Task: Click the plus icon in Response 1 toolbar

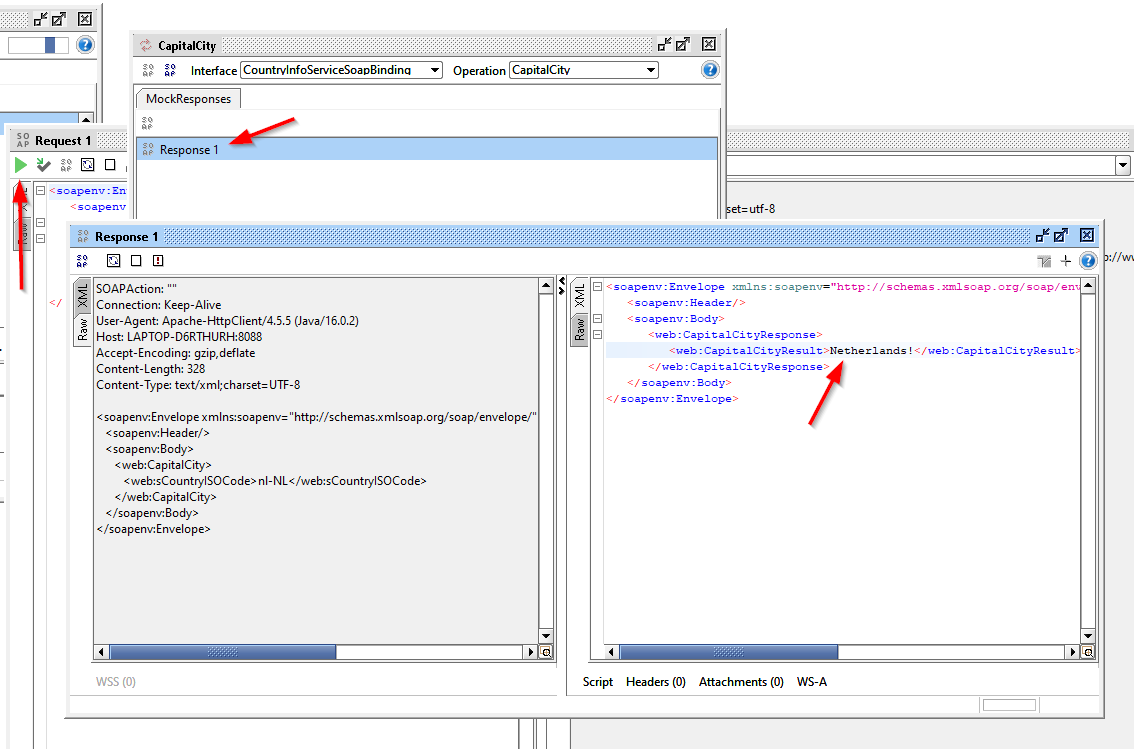Action: [1066, 260]
